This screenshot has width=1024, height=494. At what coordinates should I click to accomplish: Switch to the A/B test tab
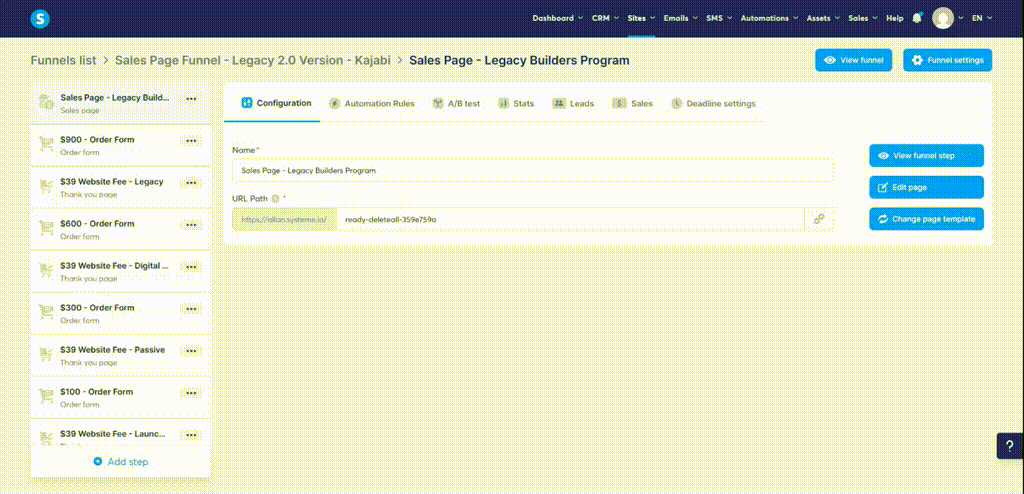(456, 103)
